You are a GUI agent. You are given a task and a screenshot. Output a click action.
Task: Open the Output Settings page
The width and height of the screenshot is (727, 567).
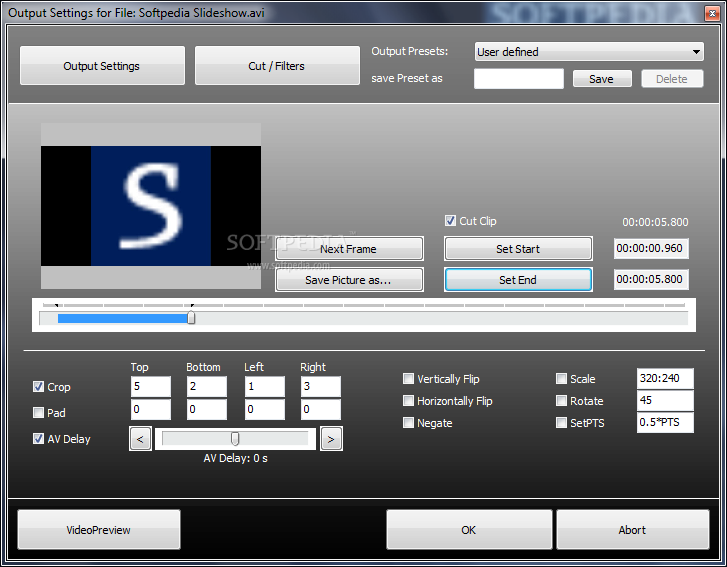click(x=102, y=65)
